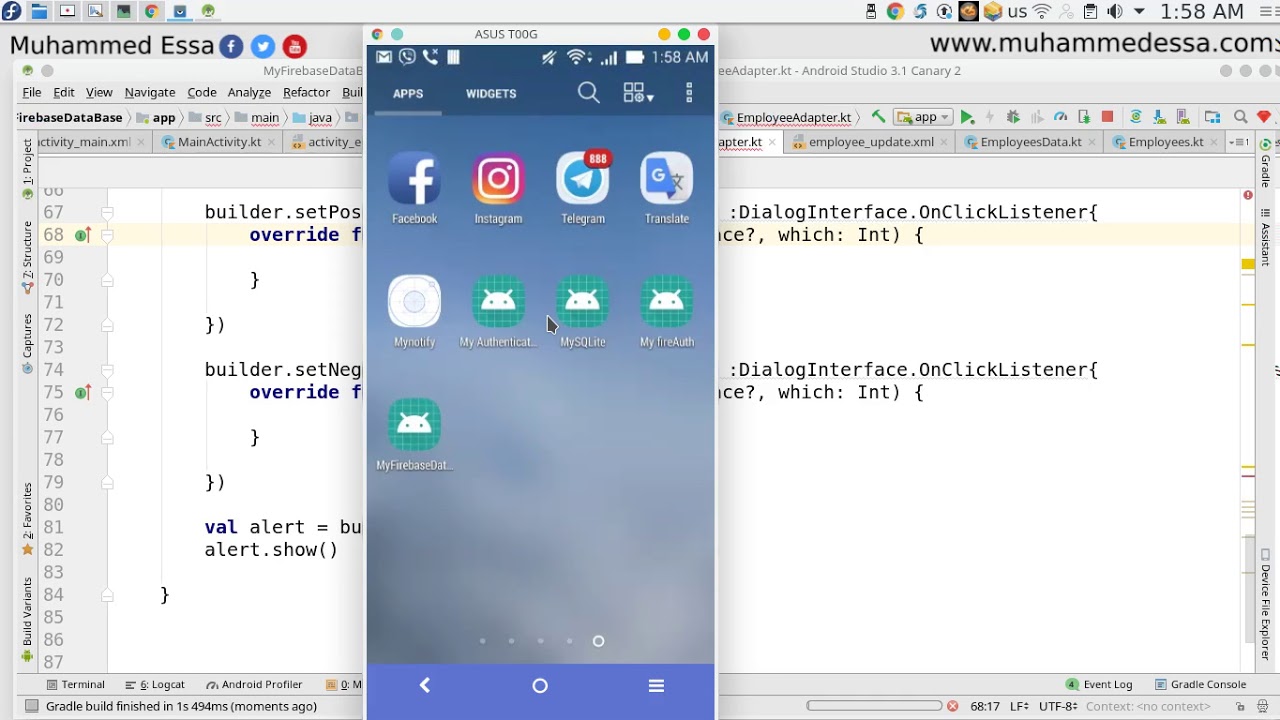The image size is (1280, 720).
Task: Open the Navigate menu
Action: point(150,92)
